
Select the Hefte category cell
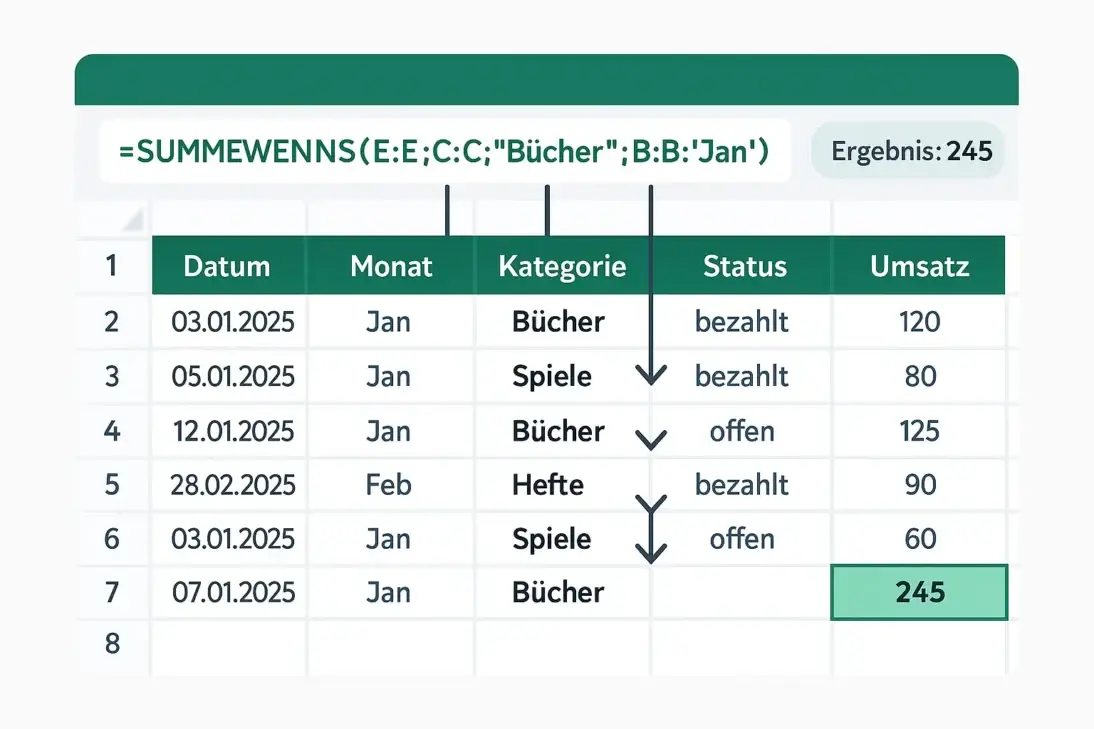pos(548,485)
